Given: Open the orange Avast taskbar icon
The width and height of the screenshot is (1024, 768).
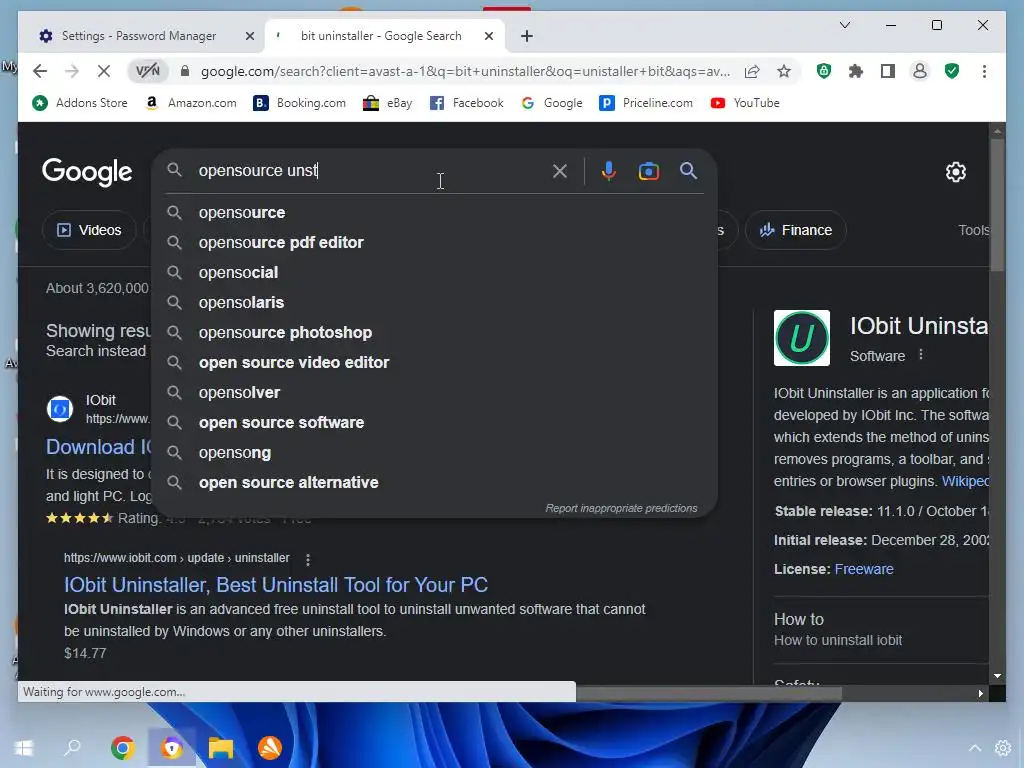Looking at the screenshot, I should coord(269,747).
